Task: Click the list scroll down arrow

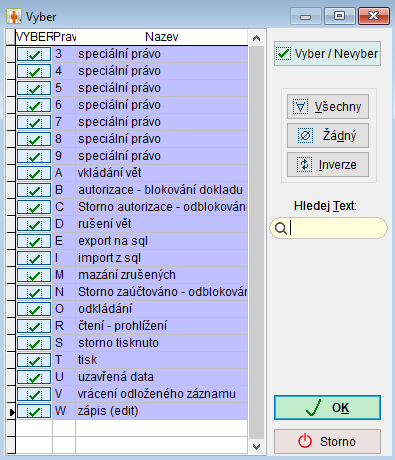Action: click(256, 446)
